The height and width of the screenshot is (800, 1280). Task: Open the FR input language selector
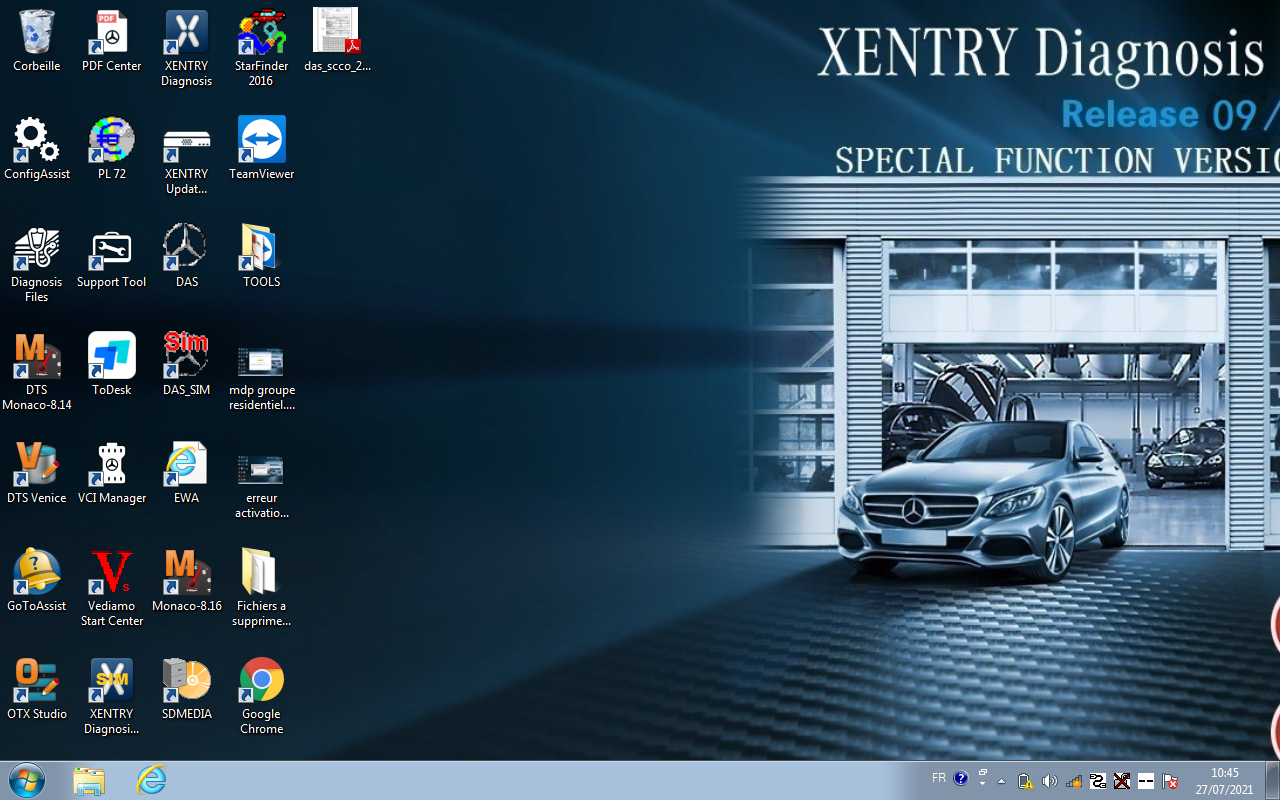tap(939, 778)
